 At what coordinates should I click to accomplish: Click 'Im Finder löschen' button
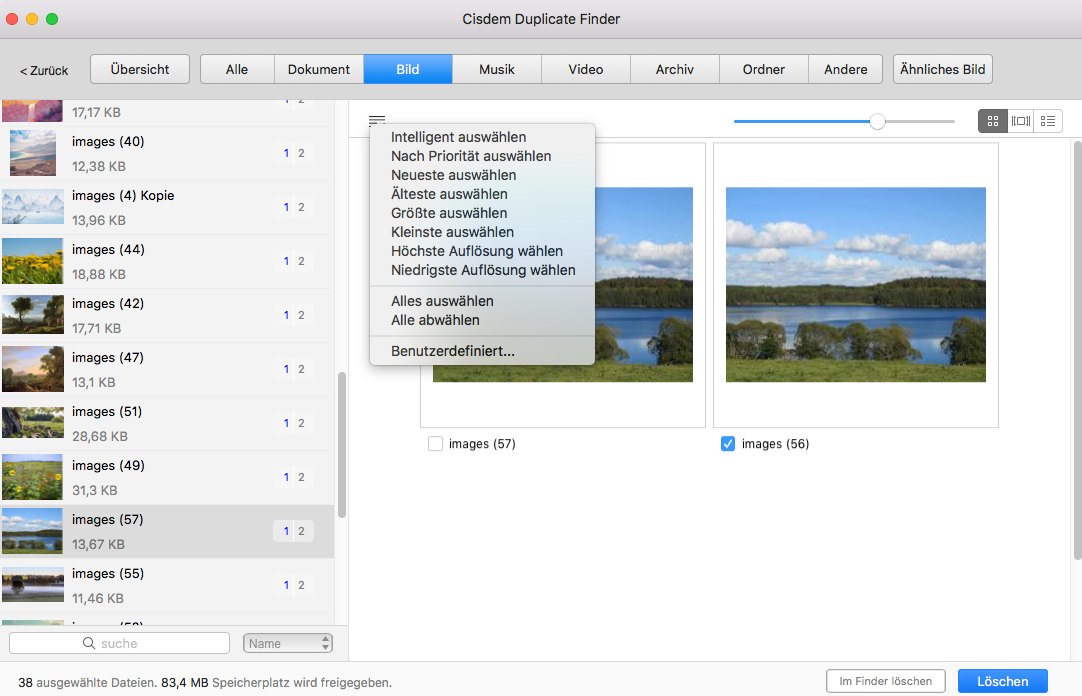pos(885,680)
